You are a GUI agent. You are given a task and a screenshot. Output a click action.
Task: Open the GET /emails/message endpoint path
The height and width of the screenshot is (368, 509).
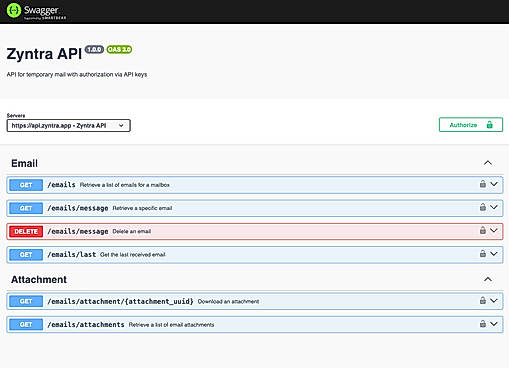[x=78, y=208]
